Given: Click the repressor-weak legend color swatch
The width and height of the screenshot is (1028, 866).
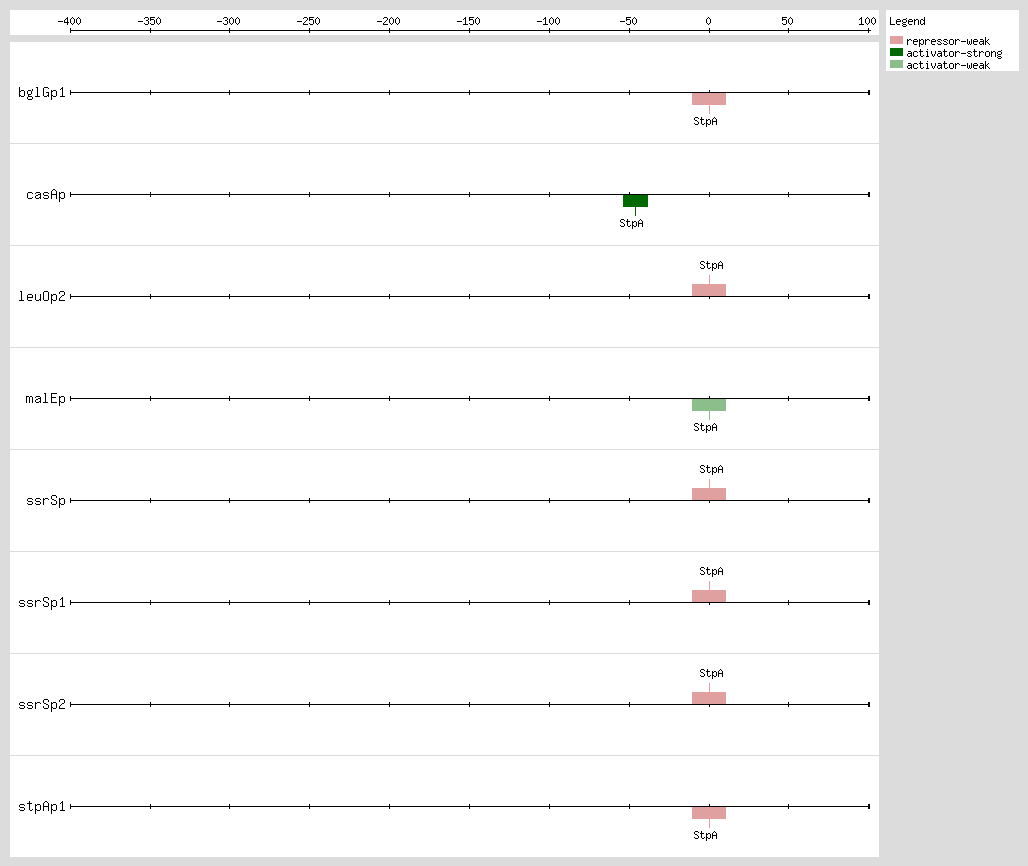Looking at the screenshot, I should point(896,41).
